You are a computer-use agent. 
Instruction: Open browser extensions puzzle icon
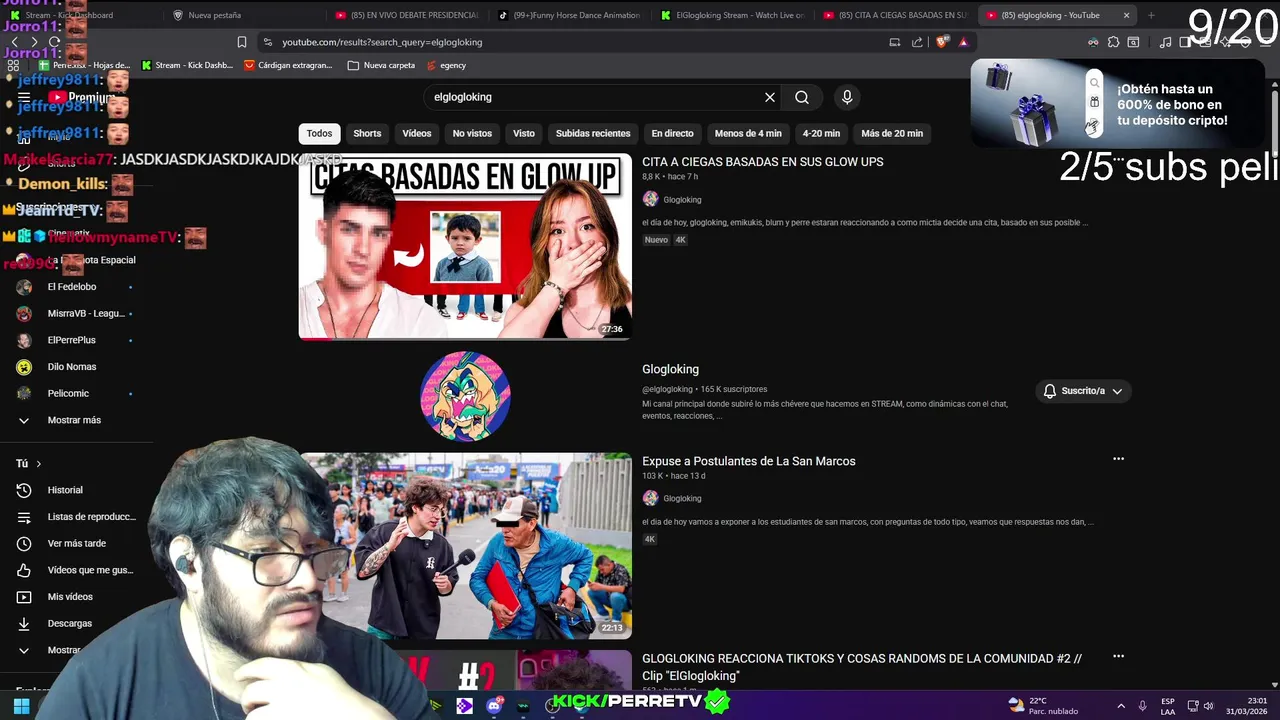[1113, 42]
